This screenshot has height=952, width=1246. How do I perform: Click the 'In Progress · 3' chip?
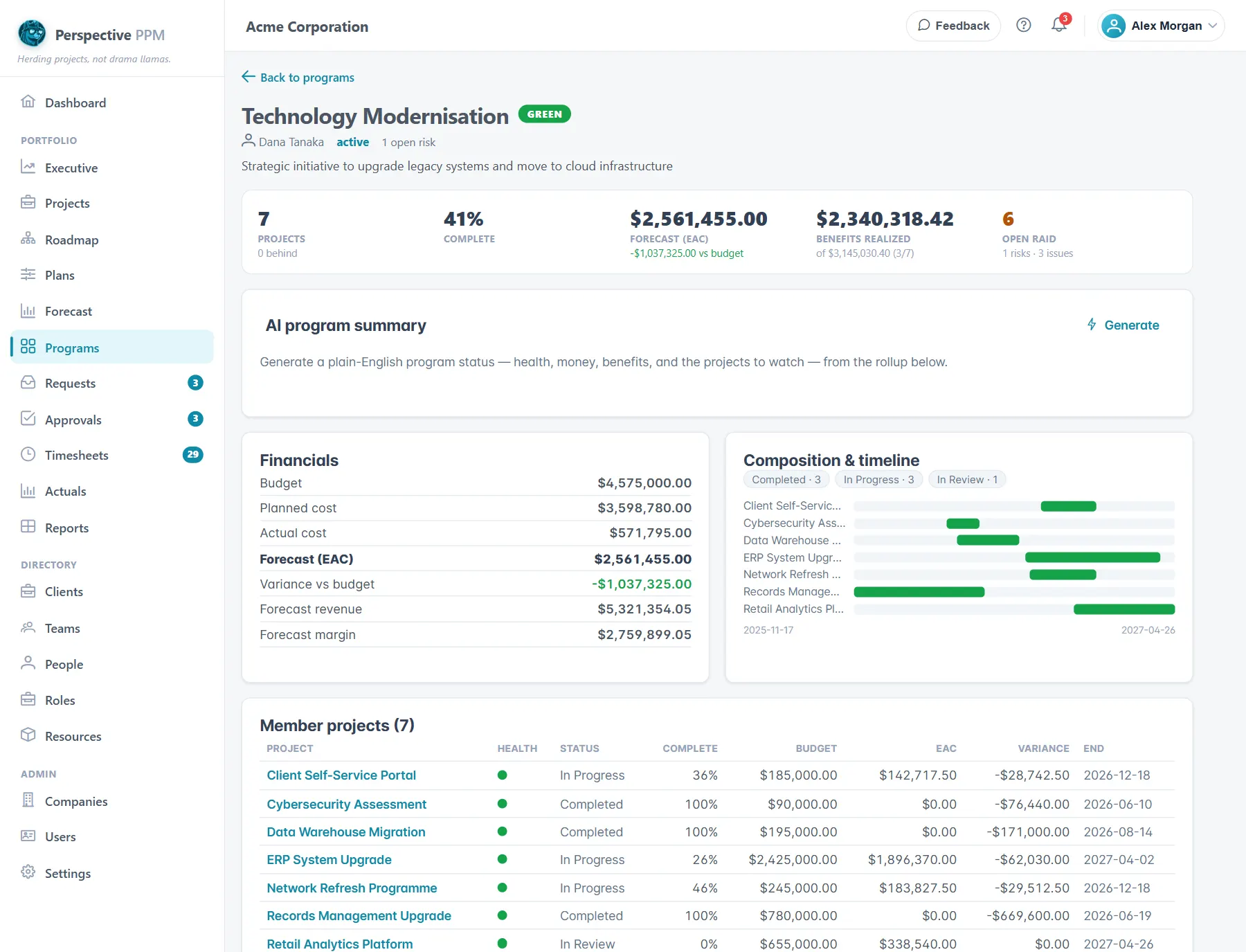click(x=878, y=479)
